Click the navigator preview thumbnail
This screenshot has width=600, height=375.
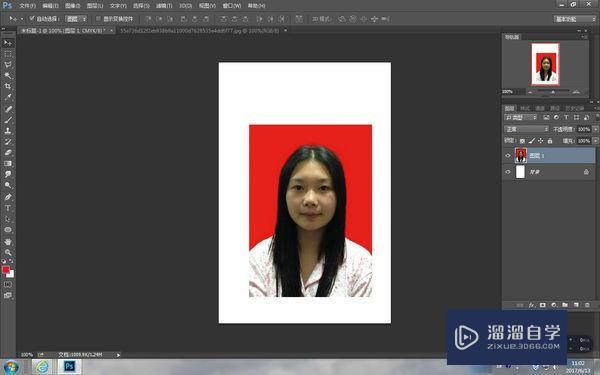[x=545, y=64]
